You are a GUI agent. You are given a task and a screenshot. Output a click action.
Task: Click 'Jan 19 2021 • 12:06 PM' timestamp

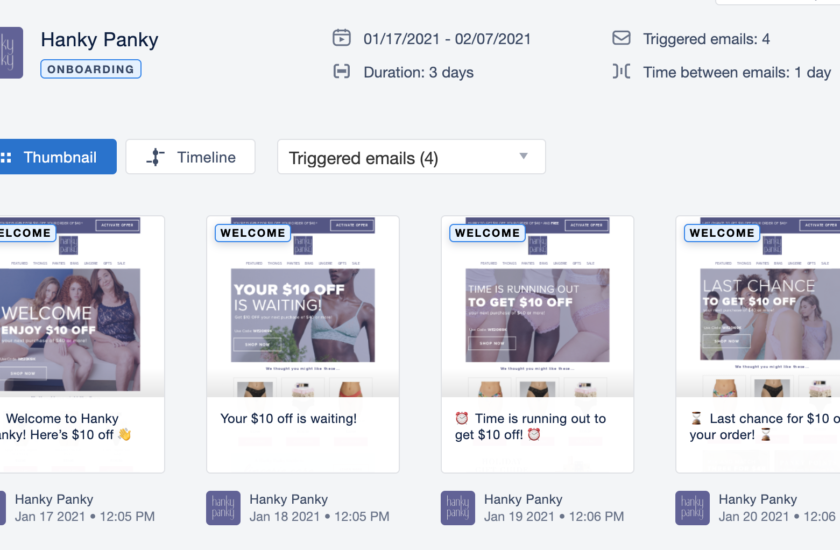click(x=554, y=517)
